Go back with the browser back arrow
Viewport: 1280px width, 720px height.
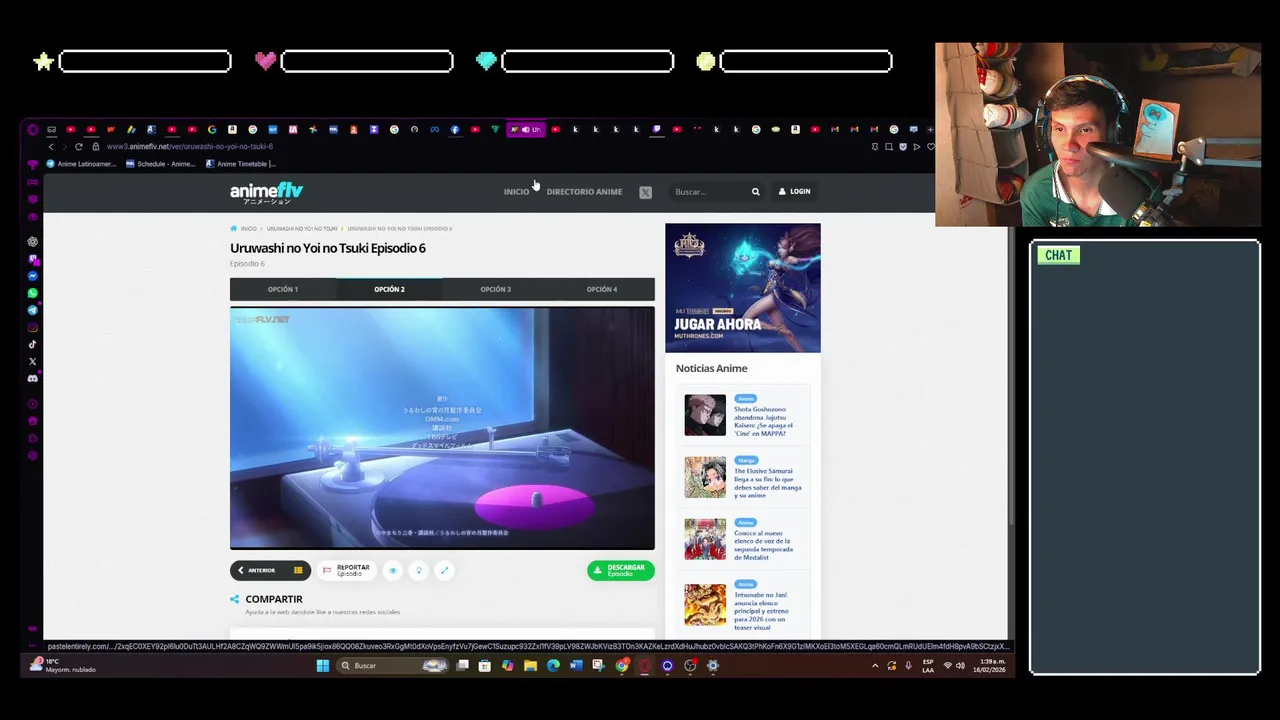51,147
